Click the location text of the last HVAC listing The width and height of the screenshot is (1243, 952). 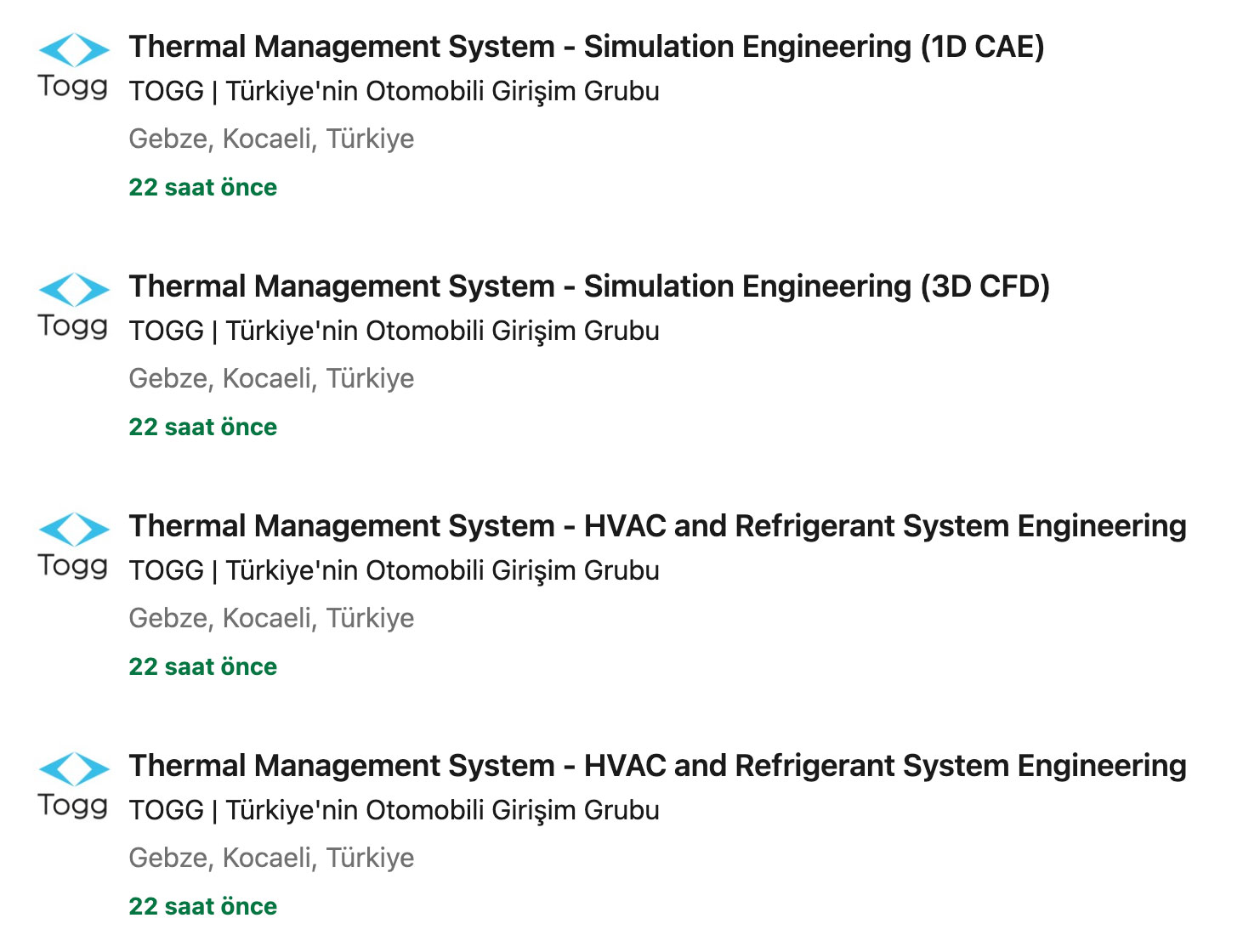tap(271, 858)
